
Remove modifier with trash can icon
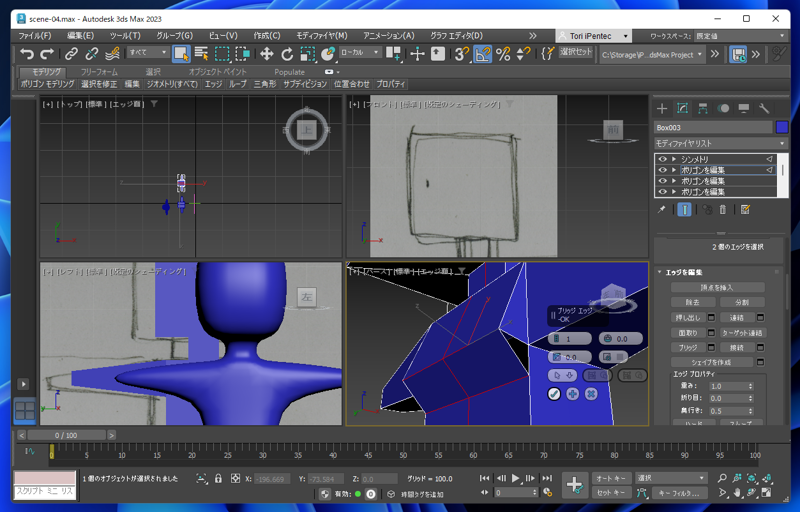point(722,210)
